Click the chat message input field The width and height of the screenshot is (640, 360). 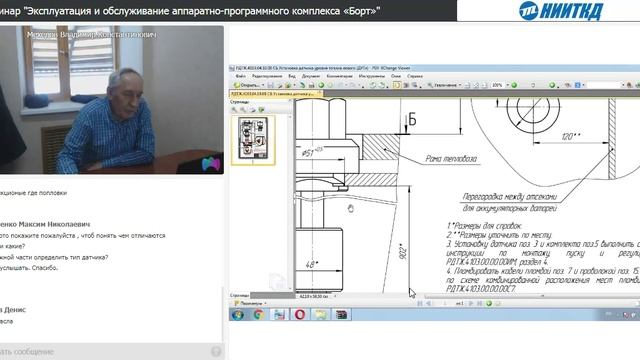coord(104,351)
